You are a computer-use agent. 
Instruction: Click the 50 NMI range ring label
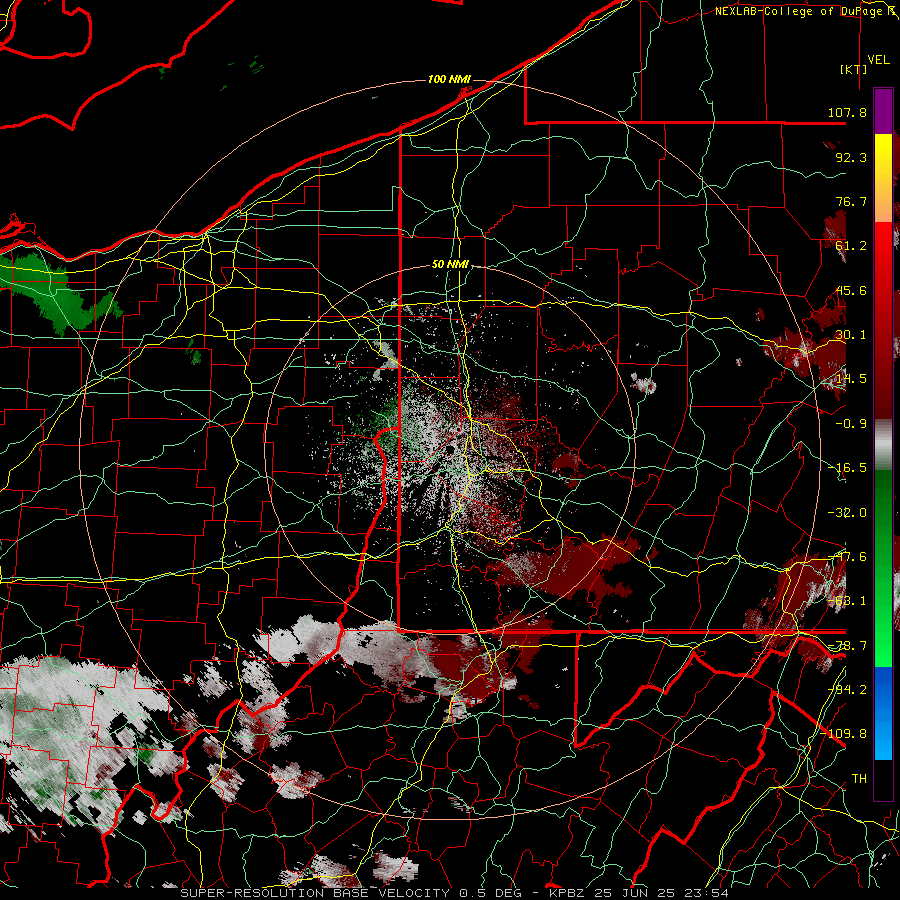coord(450,264)
